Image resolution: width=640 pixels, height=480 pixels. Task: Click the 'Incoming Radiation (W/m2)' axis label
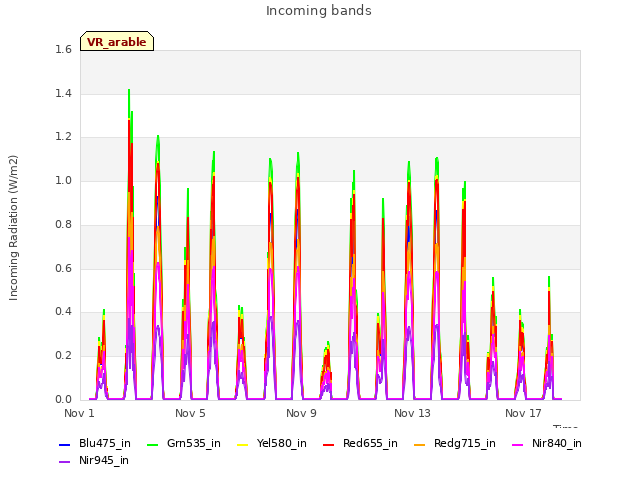[x=13, y=228]
